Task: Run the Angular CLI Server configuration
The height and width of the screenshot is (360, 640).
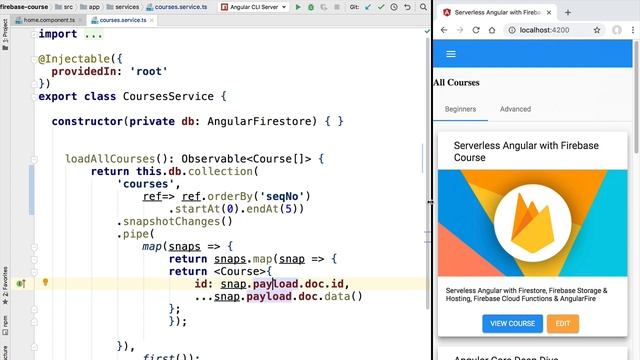Action: [x=298, y=7]
